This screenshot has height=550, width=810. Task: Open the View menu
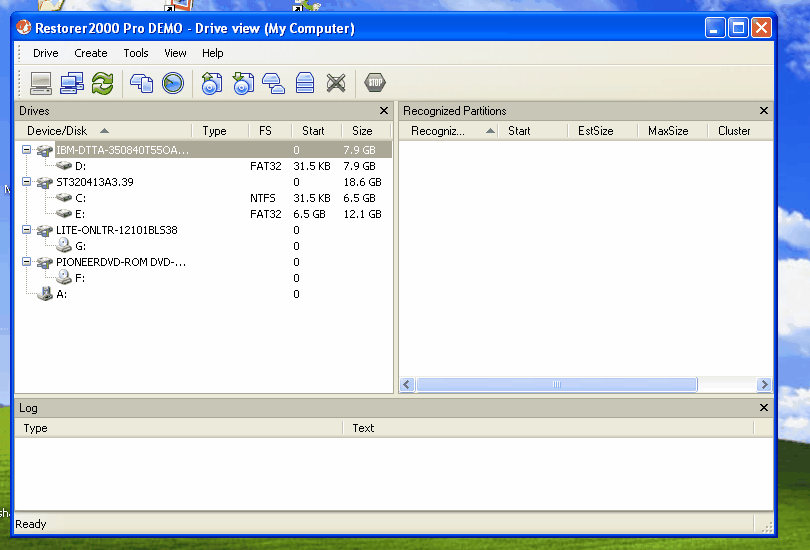click(x=175, y=53)
